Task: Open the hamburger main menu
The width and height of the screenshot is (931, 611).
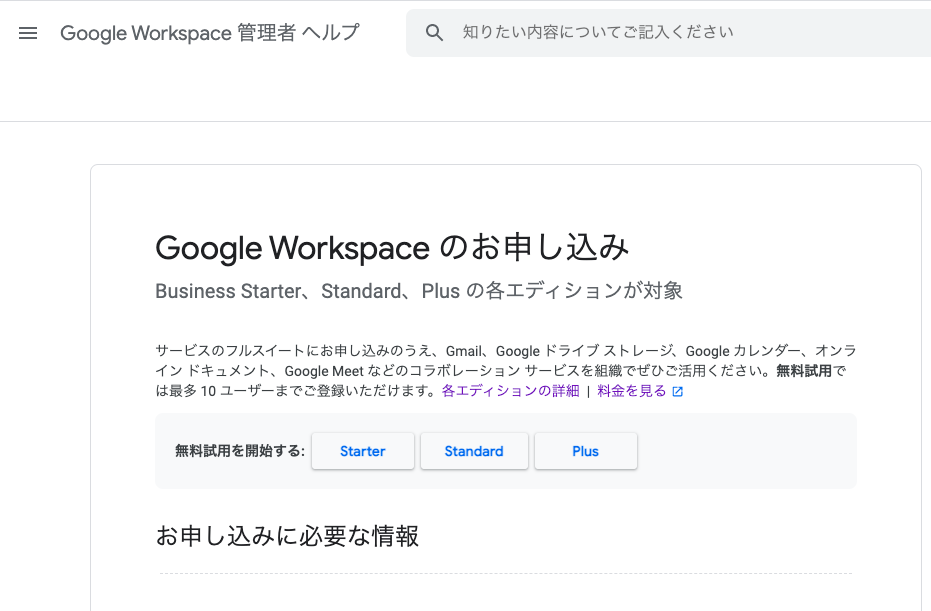Action: coord(28,33)
